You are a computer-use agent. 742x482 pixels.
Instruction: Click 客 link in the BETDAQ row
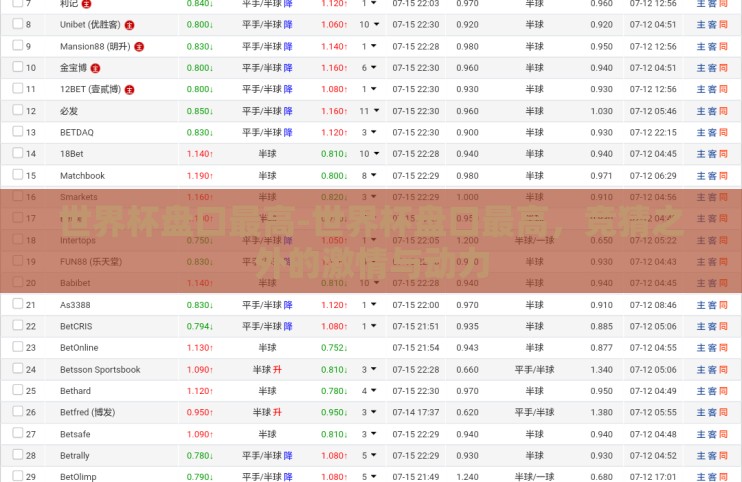click(x=712, y=132)
